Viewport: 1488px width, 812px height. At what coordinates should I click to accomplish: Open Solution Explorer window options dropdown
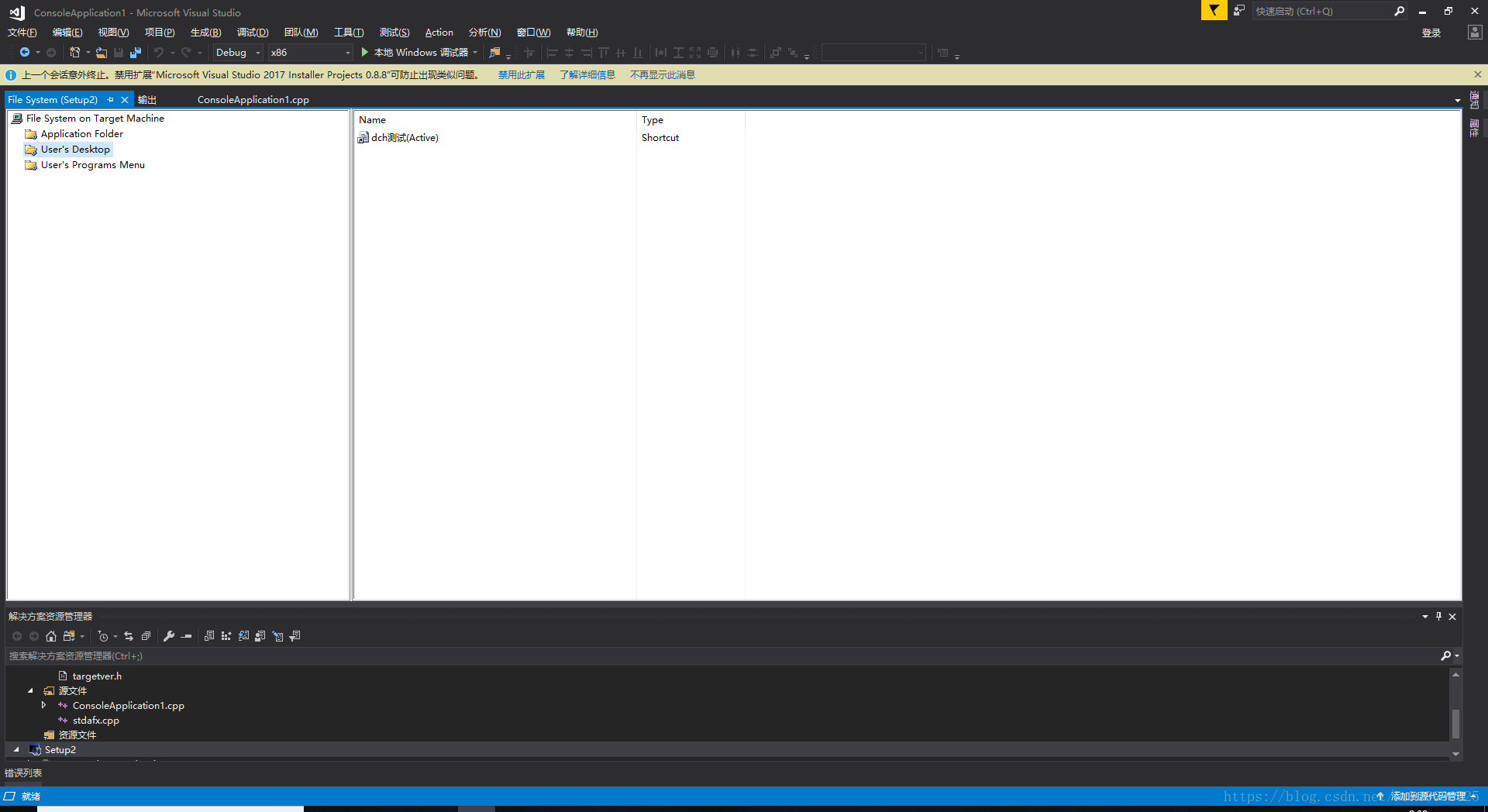click(1425, 617)
